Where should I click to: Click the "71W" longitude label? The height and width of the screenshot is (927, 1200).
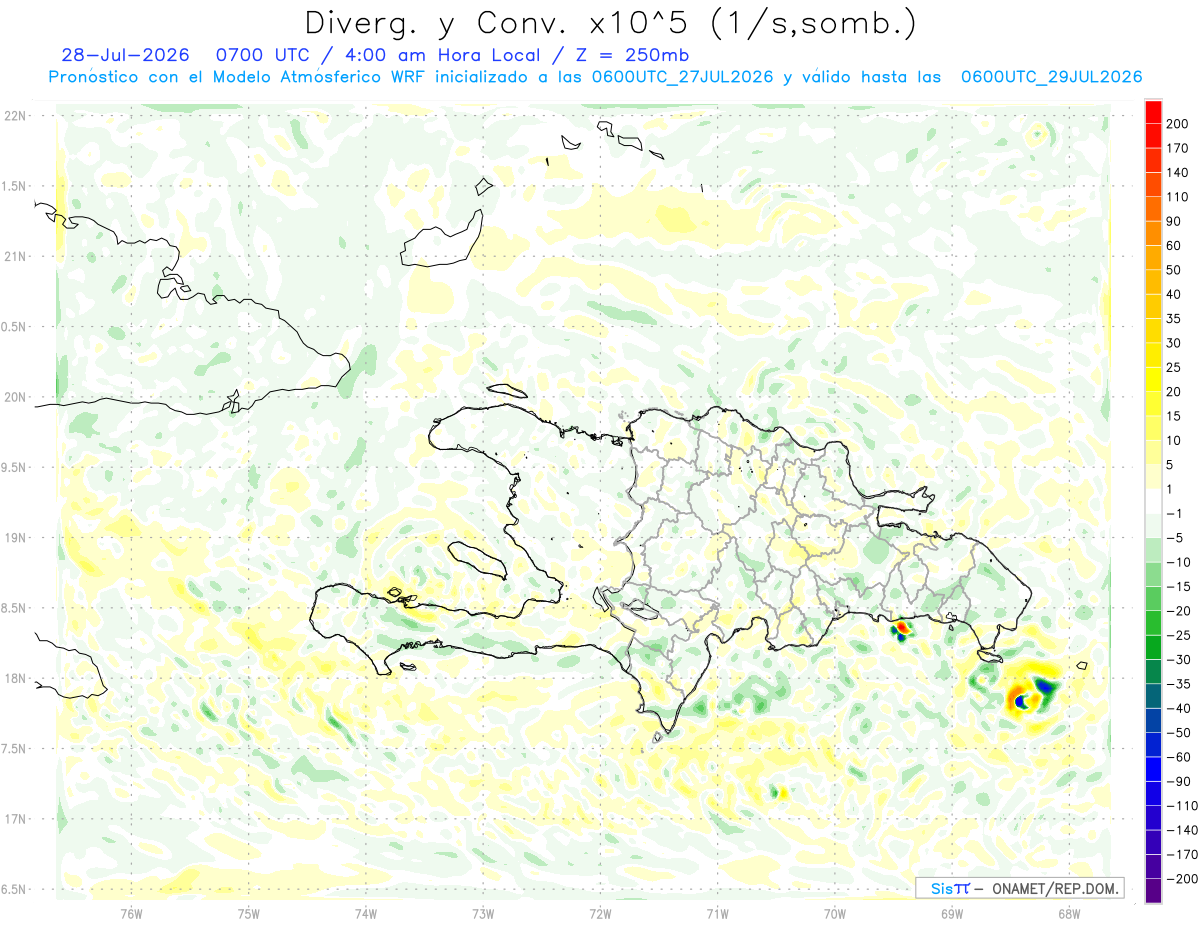pyautogui.click(x=717, y=913)
